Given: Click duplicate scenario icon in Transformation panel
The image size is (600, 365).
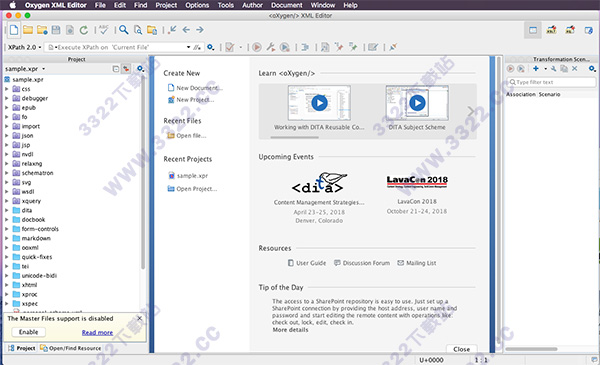Looking at the screenshot, I should [564, 68].
